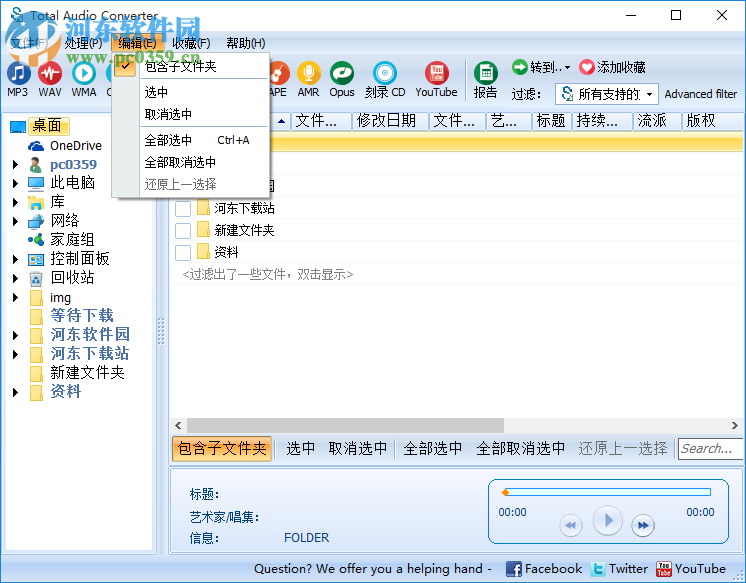Open Twitter link in status bar

click(619, 569)
